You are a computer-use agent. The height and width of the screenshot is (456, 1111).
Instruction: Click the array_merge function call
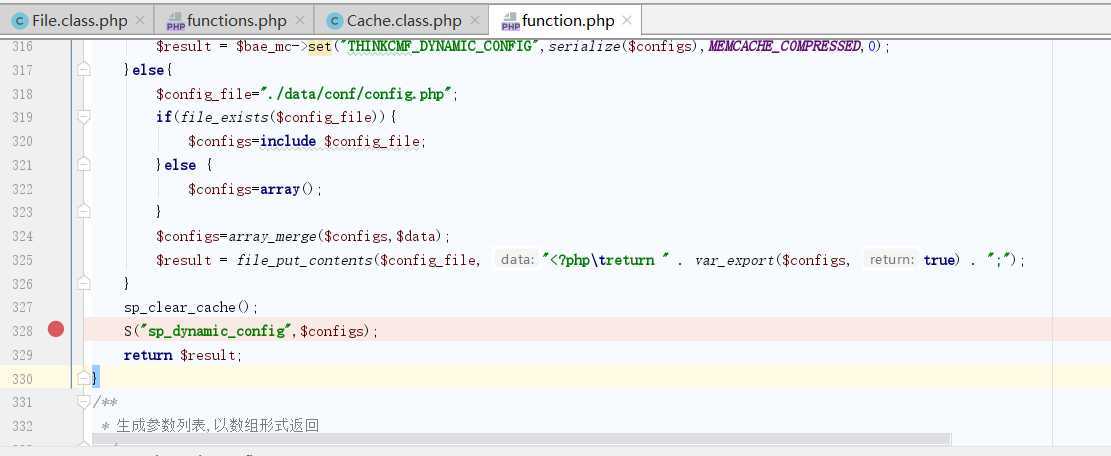point(272,236)
